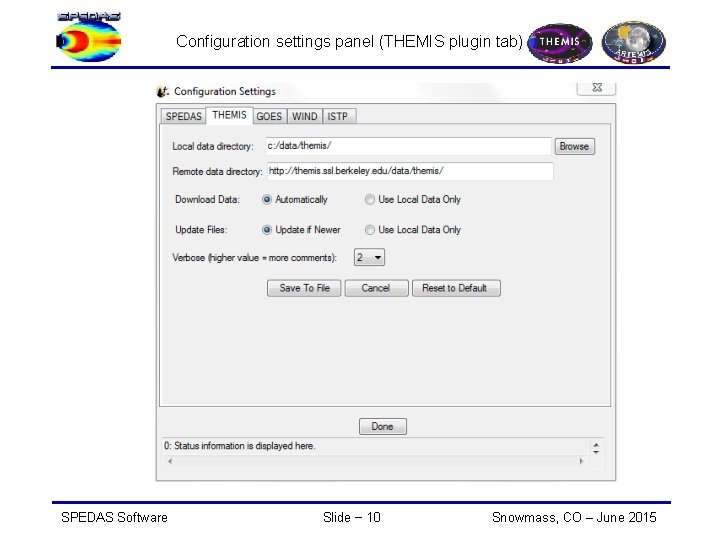Browse for local data directory
The image size is (720, 540).
tap(574, 146)
